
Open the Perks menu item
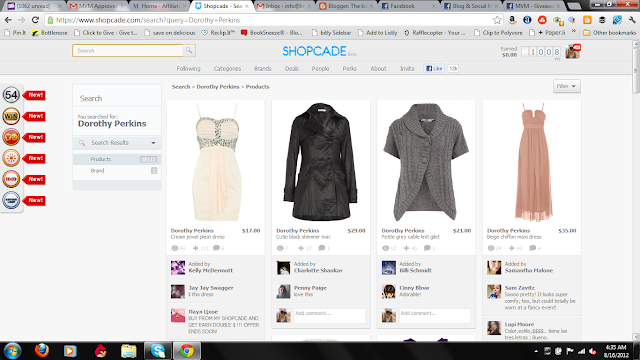(x=349, y=69)
